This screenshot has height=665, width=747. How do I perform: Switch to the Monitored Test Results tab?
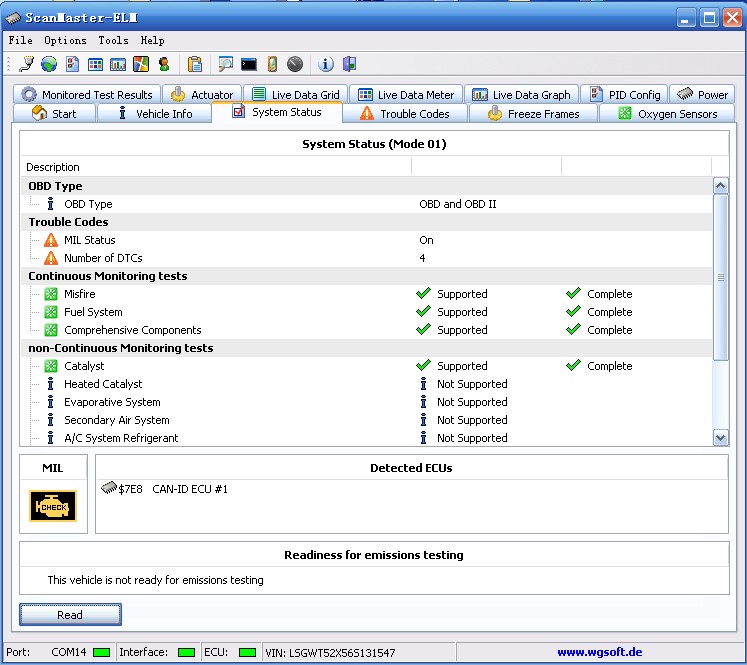(87, 95)
